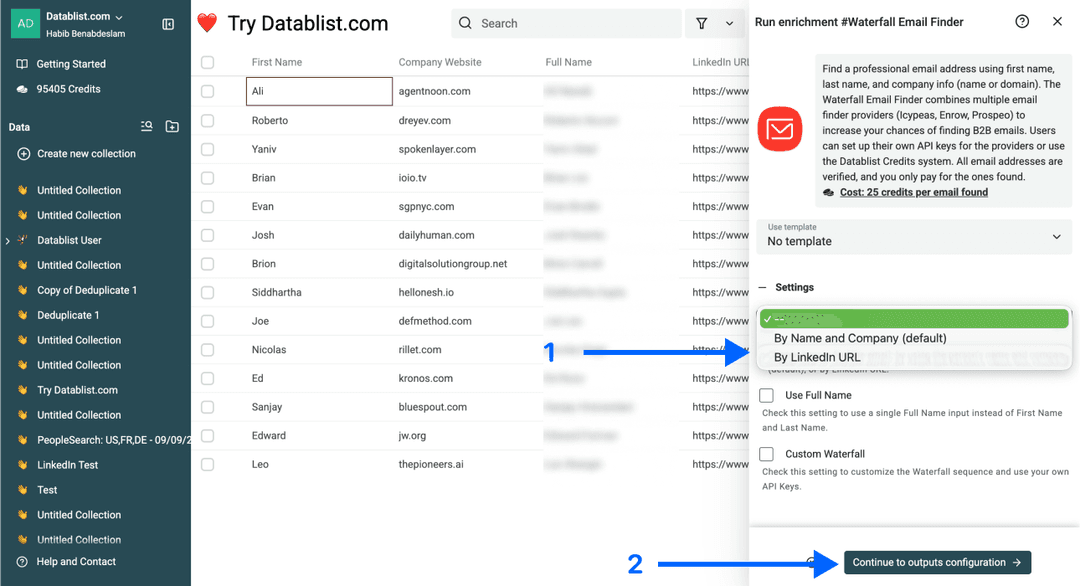Collapse the Settings section

tap(764, 287)
